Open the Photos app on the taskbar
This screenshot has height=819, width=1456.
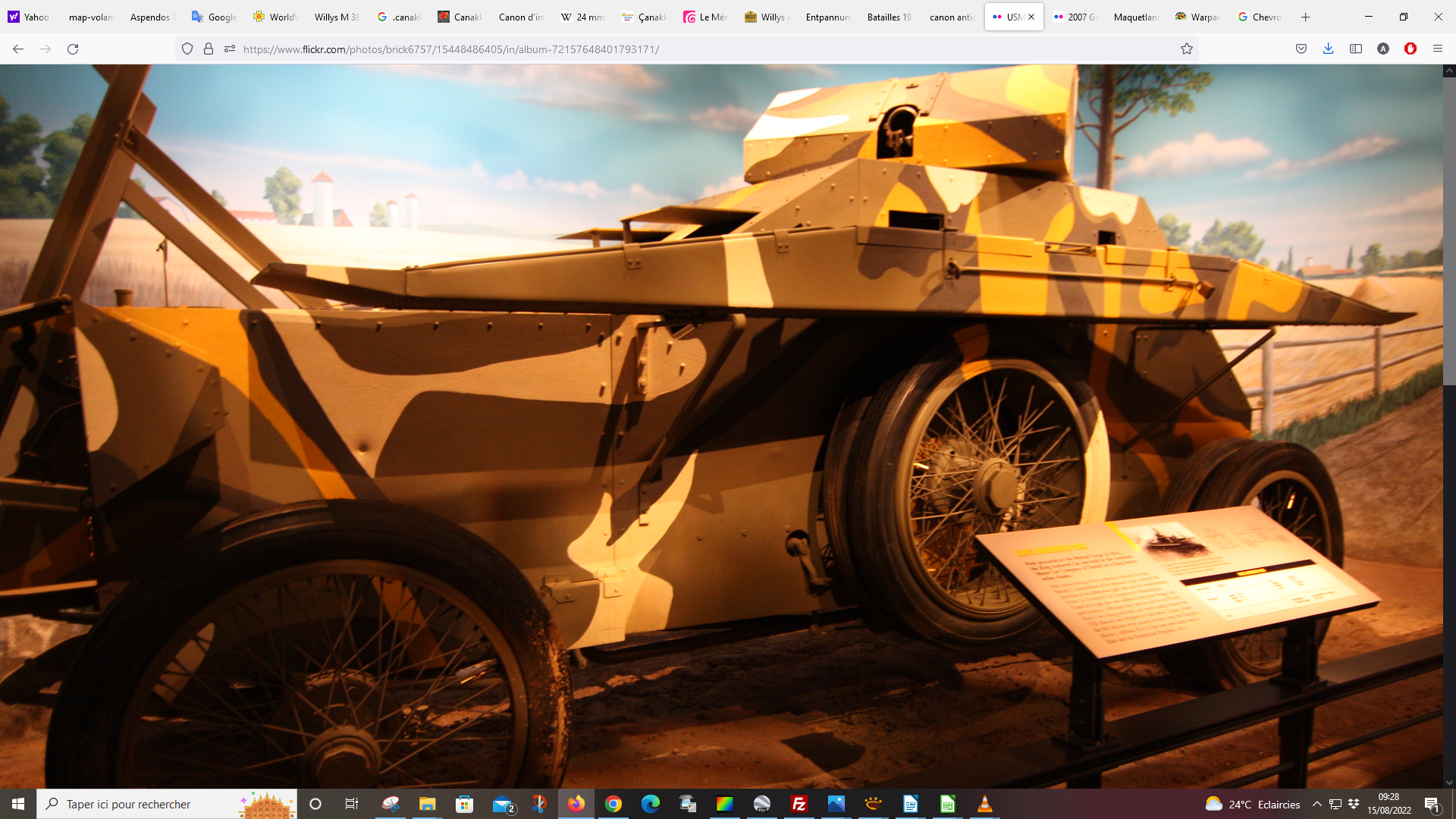tap(836, 804)
